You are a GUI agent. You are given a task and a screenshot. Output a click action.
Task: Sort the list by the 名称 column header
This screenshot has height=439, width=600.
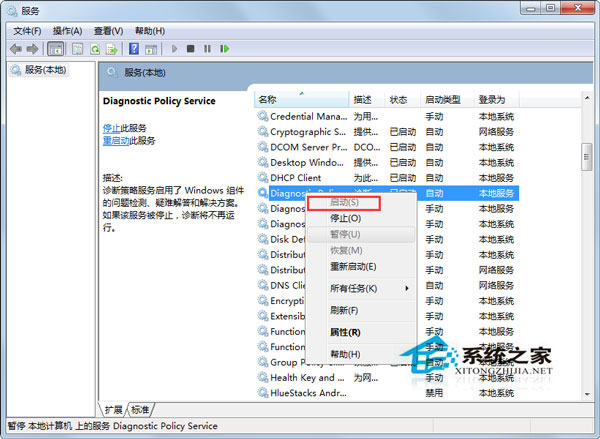coord(268,100)
